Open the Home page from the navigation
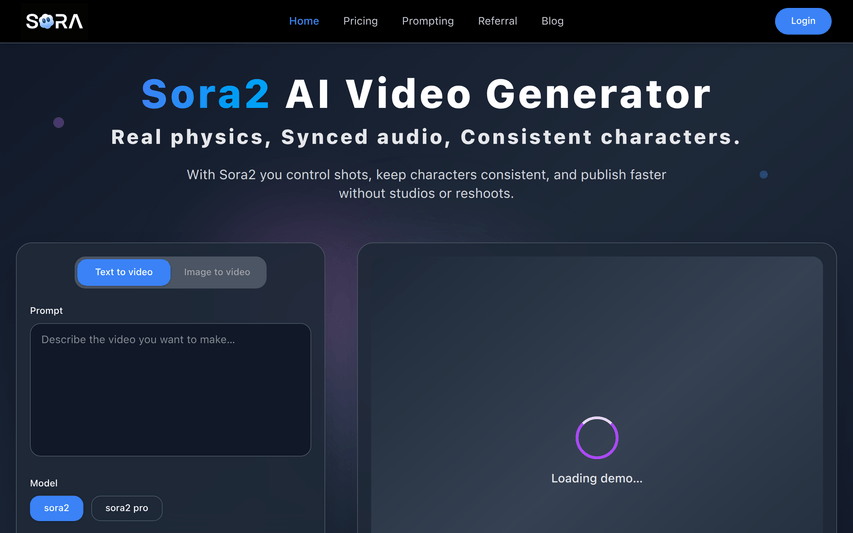The width and height of the screenshot is (853, 533). [304, 21]
